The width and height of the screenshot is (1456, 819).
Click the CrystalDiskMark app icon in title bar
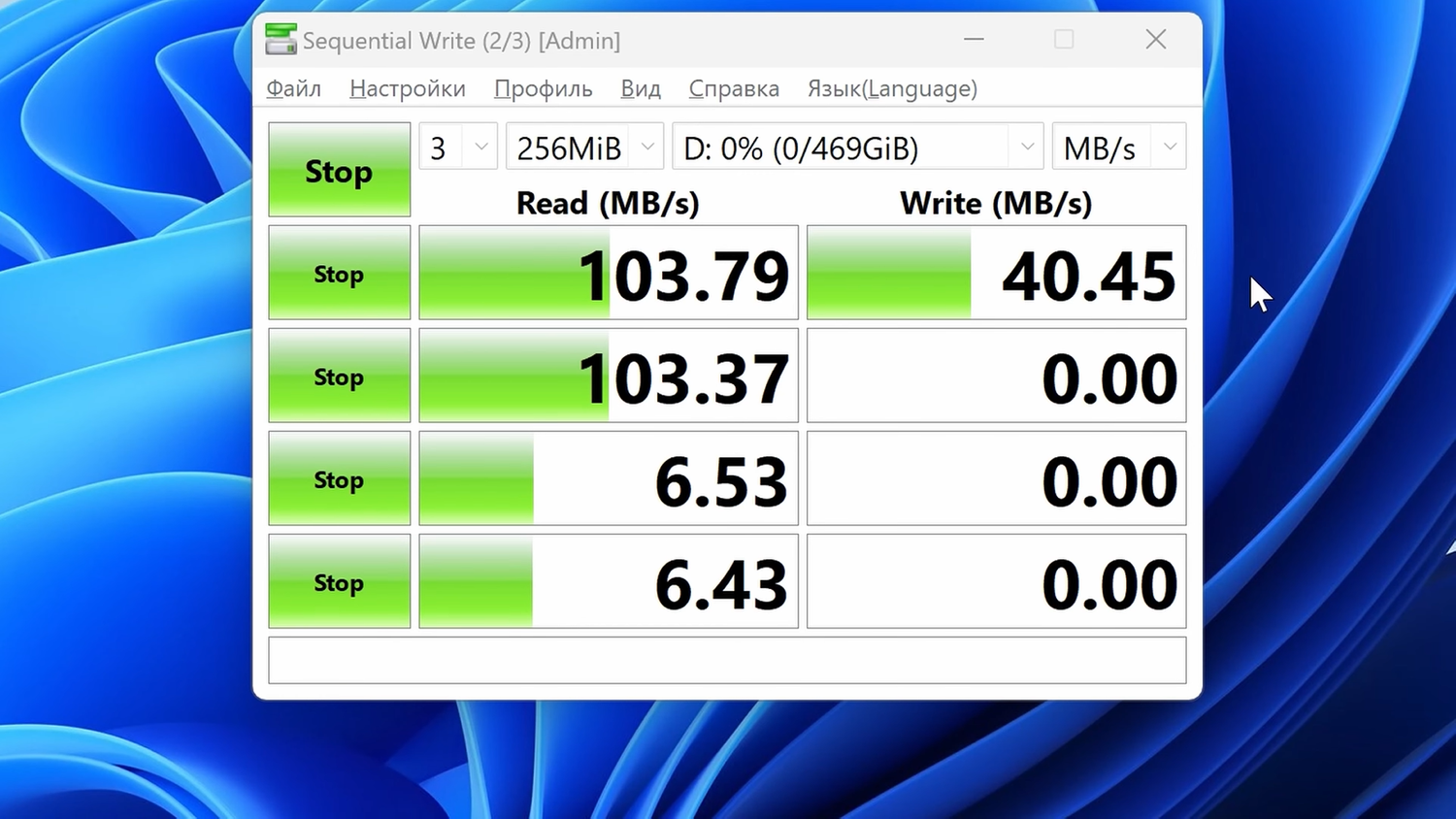[281, 40]
